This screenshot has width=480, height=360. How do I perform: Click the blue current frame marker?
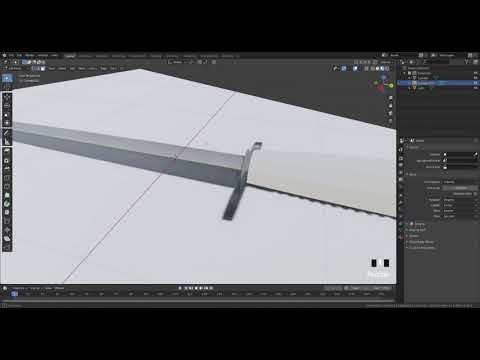14,294
